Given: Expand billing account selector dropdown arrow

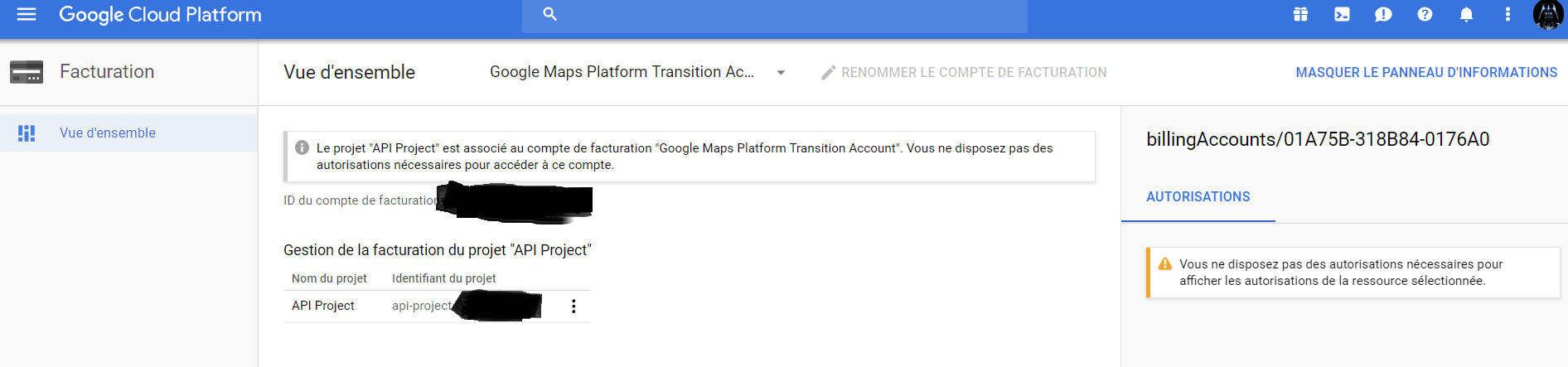Looking at the screenshot, I should (781, 73).
